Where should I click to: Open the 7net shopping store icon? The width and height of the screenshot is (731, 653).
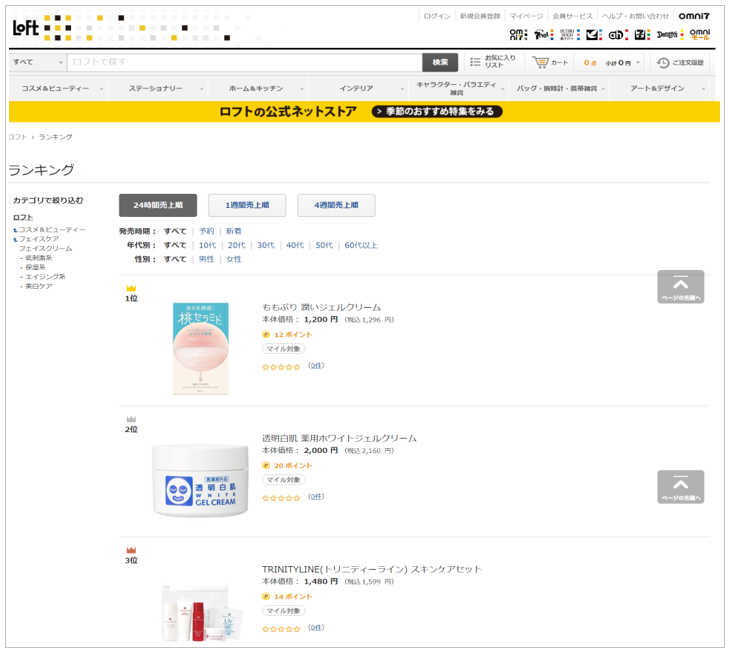pyautogui.click(x=543, y=34)
